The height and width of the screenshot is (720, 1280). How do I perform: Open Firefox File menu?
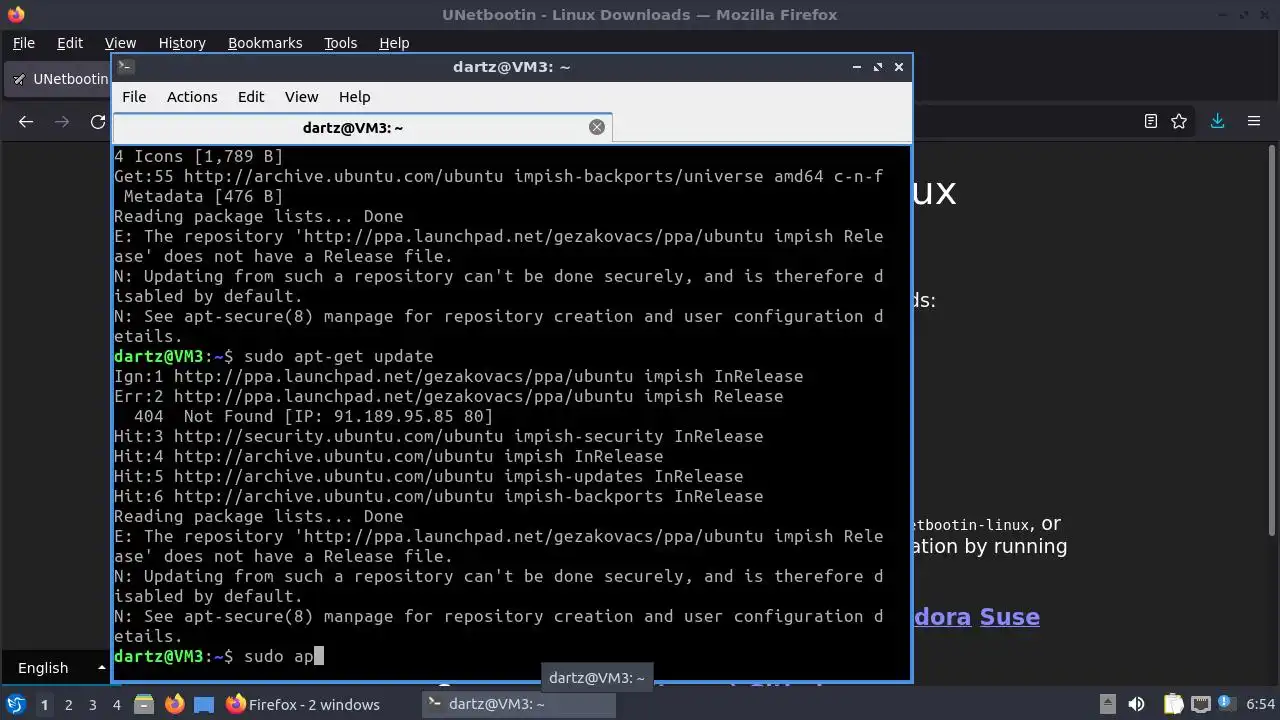point(23,43)
